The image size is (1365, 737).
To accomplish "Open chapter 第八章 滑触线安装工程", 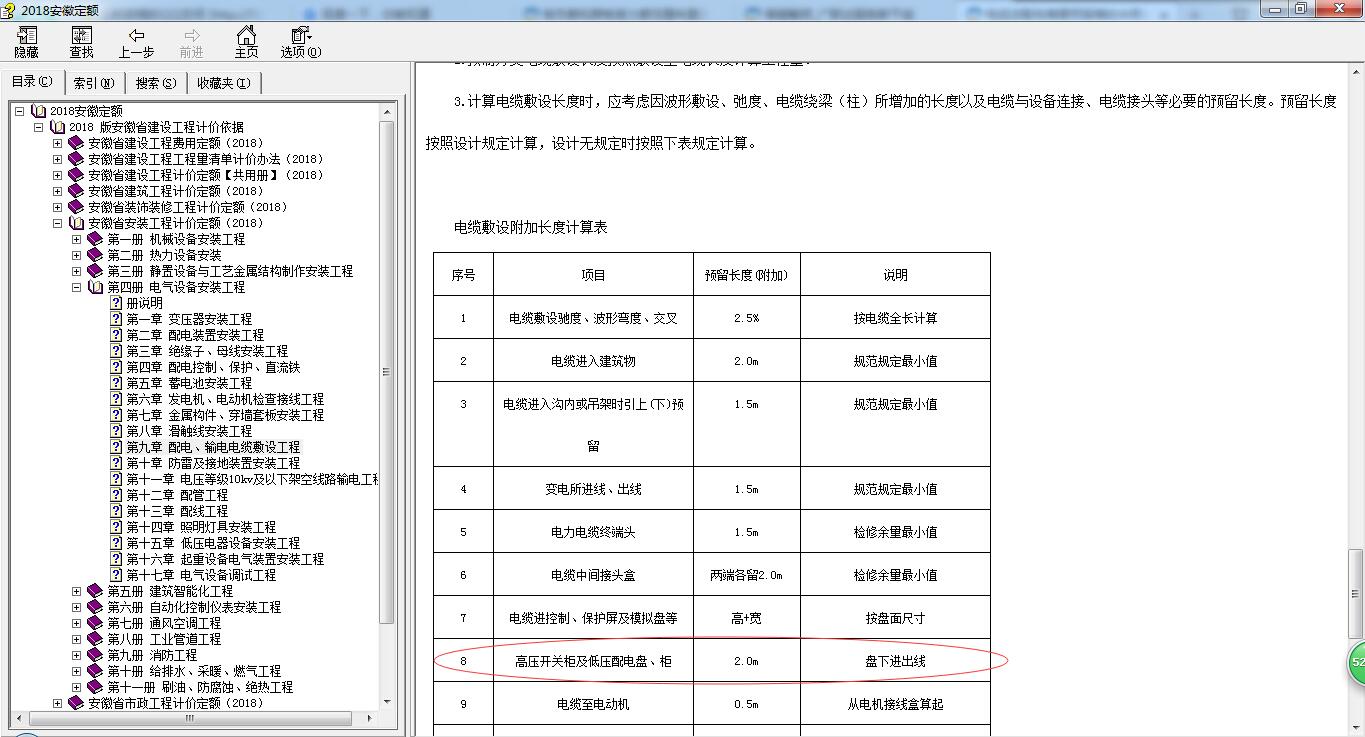I will pos(189,431).
